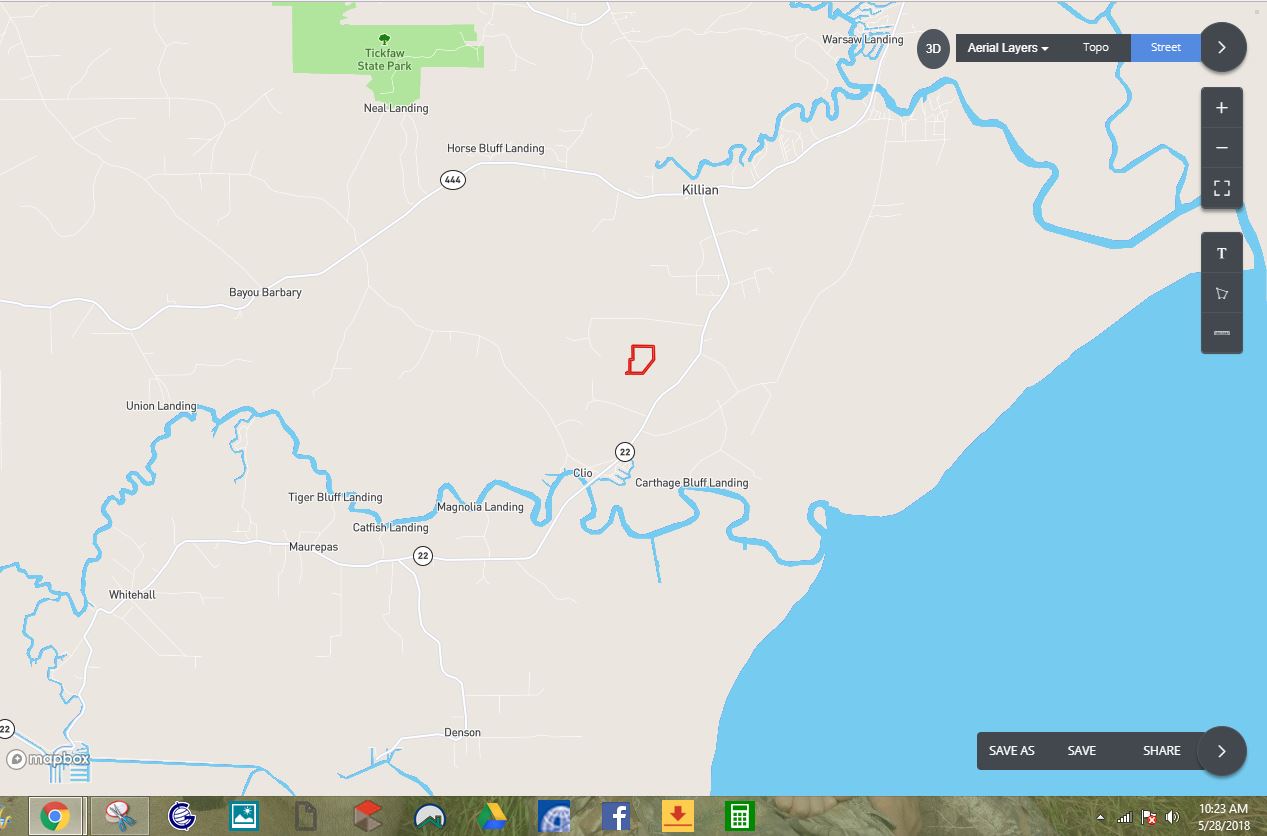Select the ruler measure tool
This screenshot has height=836, width=1267.
coord(1221,333)
